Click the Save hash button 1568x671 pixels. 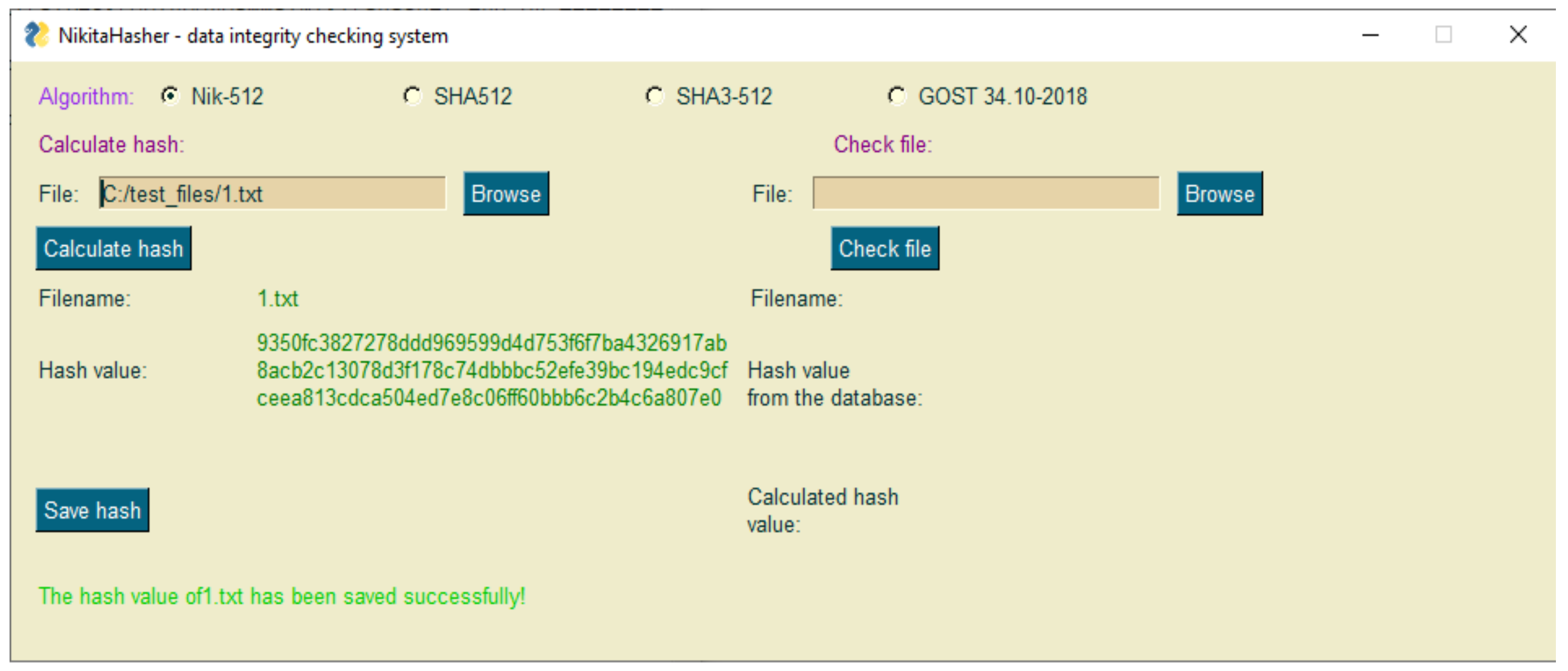(92, 510)
